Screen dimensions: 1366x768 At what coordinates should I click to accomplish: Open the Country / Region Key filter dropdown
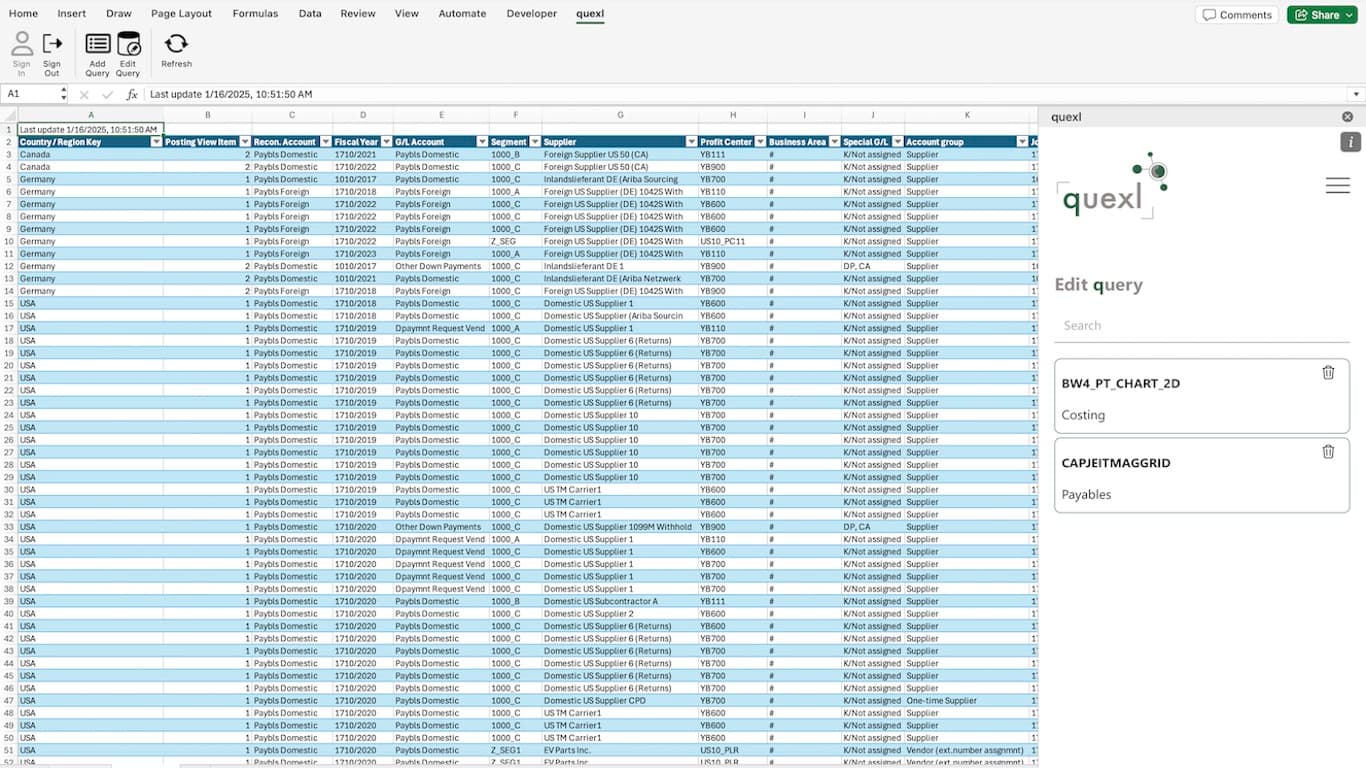tap(156, 141)
